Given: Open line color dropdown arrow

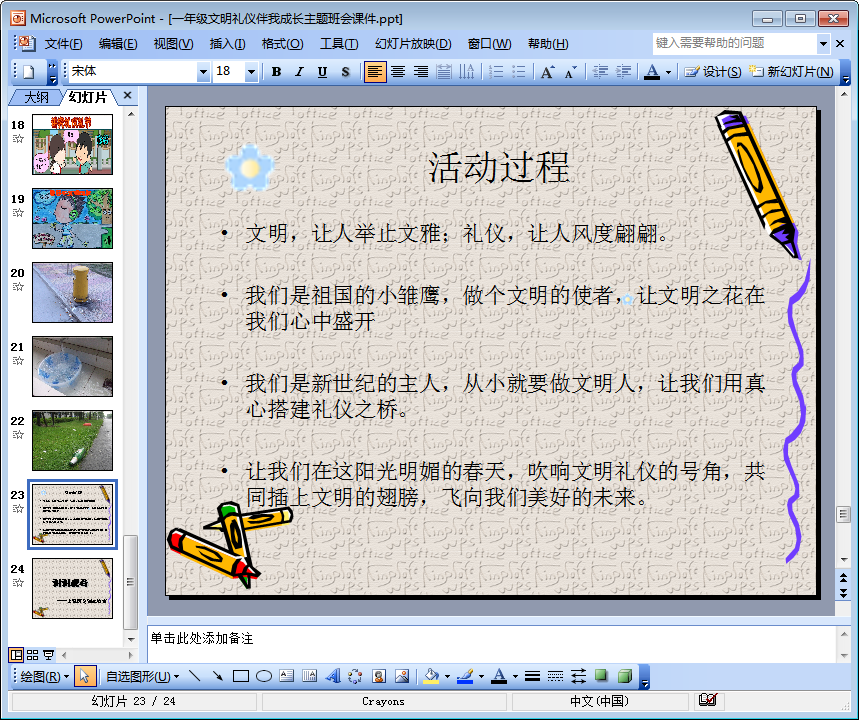Looking at the screenshot, I should (481, 676).
